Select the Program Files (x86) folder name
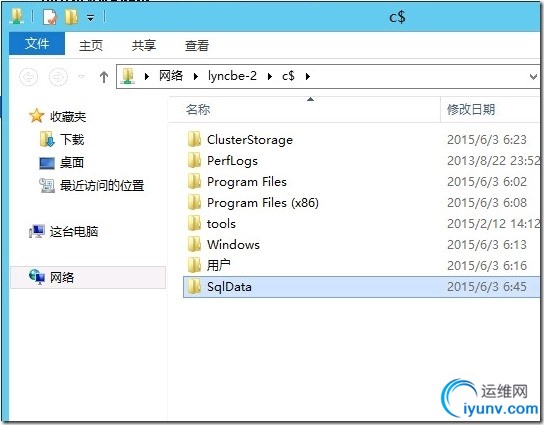 [x=263, y=203]
